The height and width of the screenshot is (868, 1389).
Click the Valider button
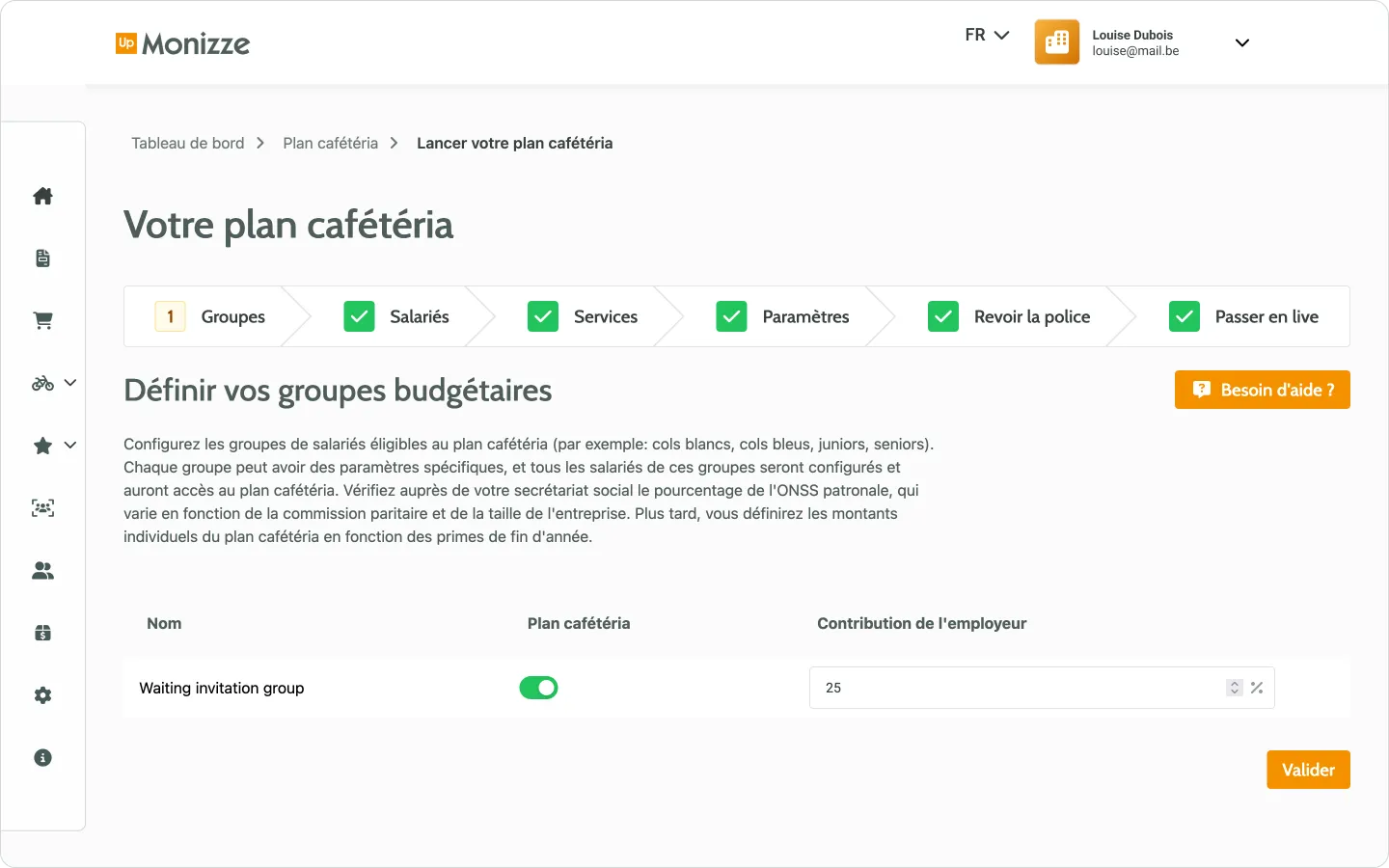pyautogui.click(x=1308, y=770)
